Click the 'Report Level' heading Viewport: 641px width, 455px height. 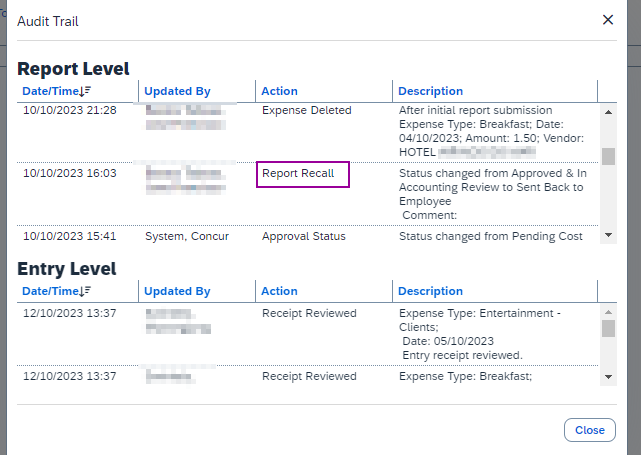pyautogui.click(x=73, y=69)
